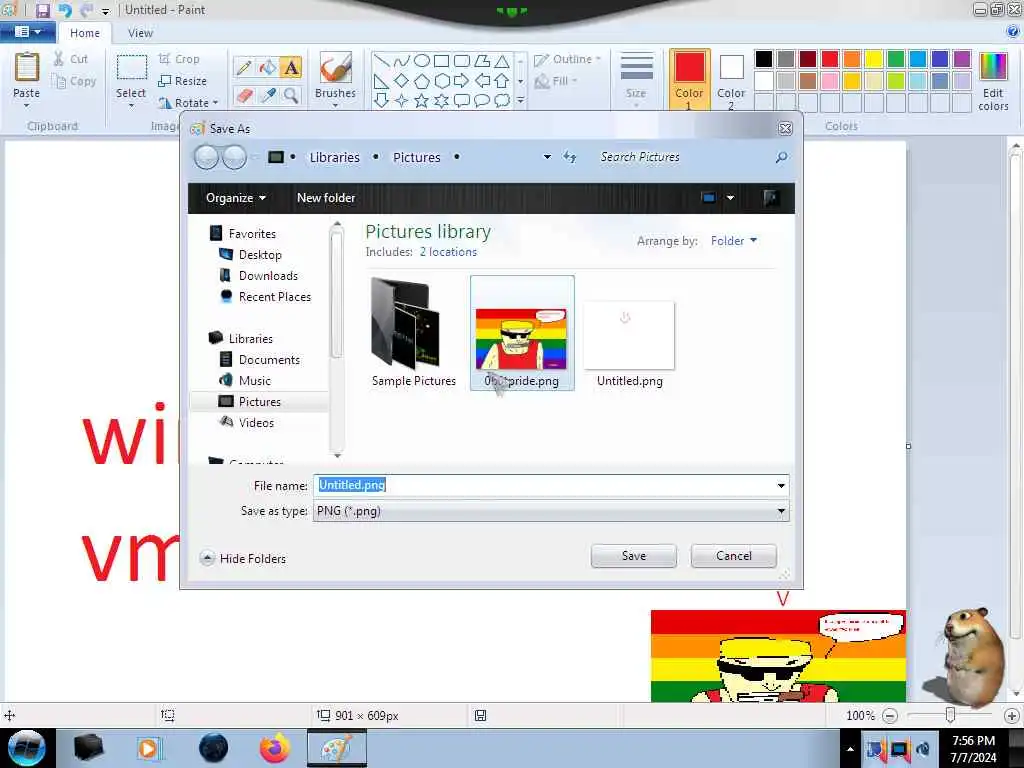Choose the Five-point star shape

click(422, 101)
